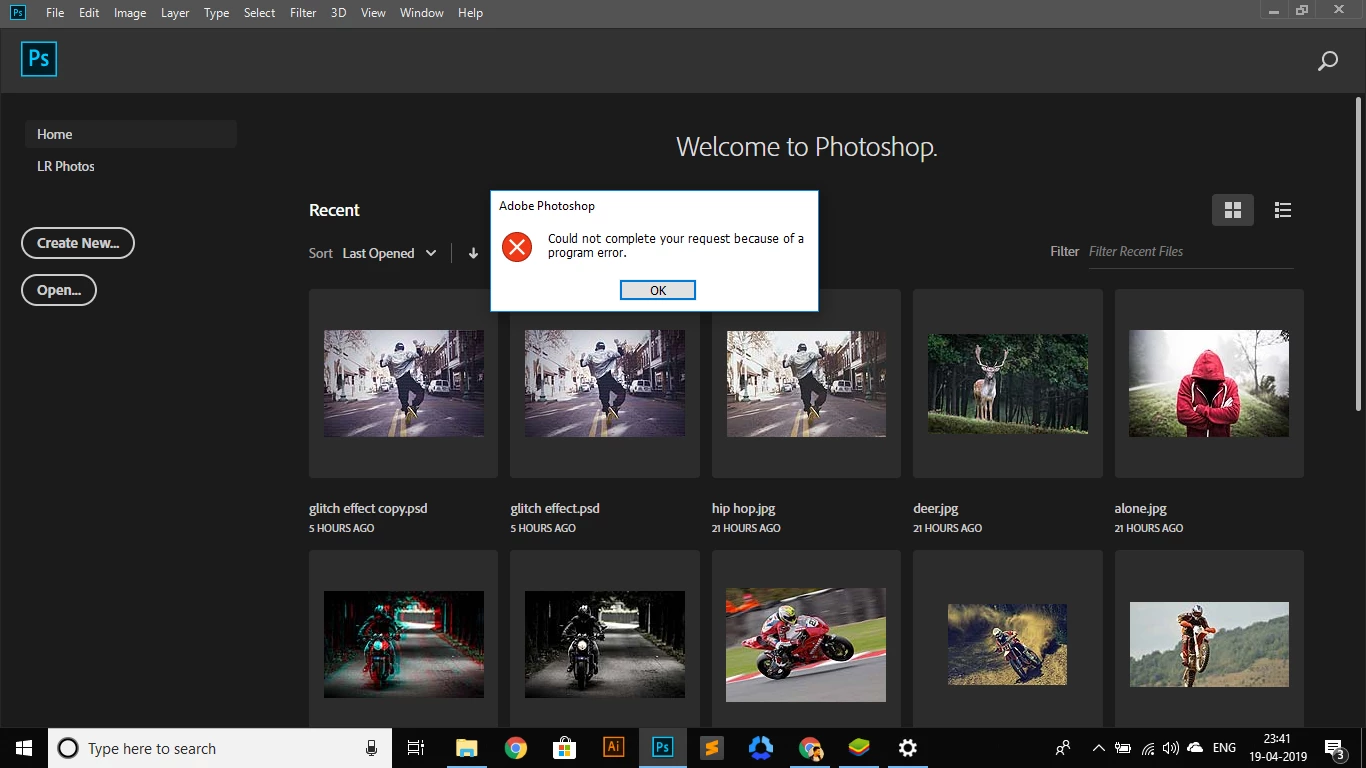Viewport: 1366px width, 768px height.
Task: Open hip hop.jpg thumbnail
Action: [806, 383]
